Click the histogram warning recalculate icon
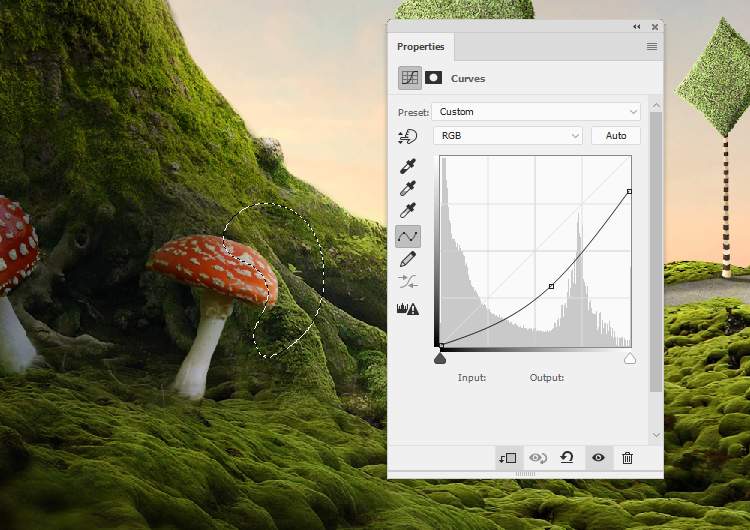The height and width of the screenshot is (530, 750). tap(407, 309)
